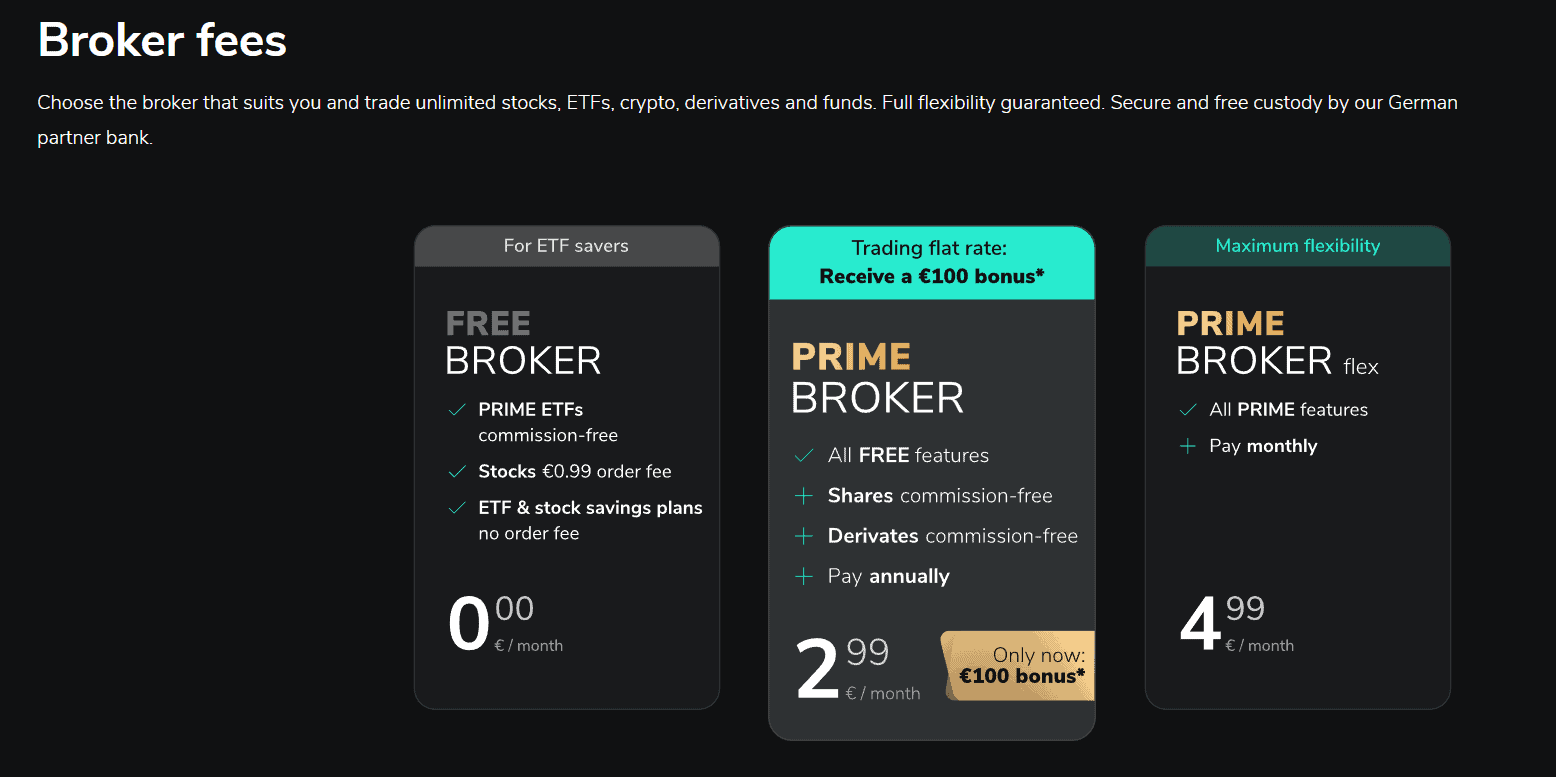Click the For ETF savers header tab

tap(566, 245)
